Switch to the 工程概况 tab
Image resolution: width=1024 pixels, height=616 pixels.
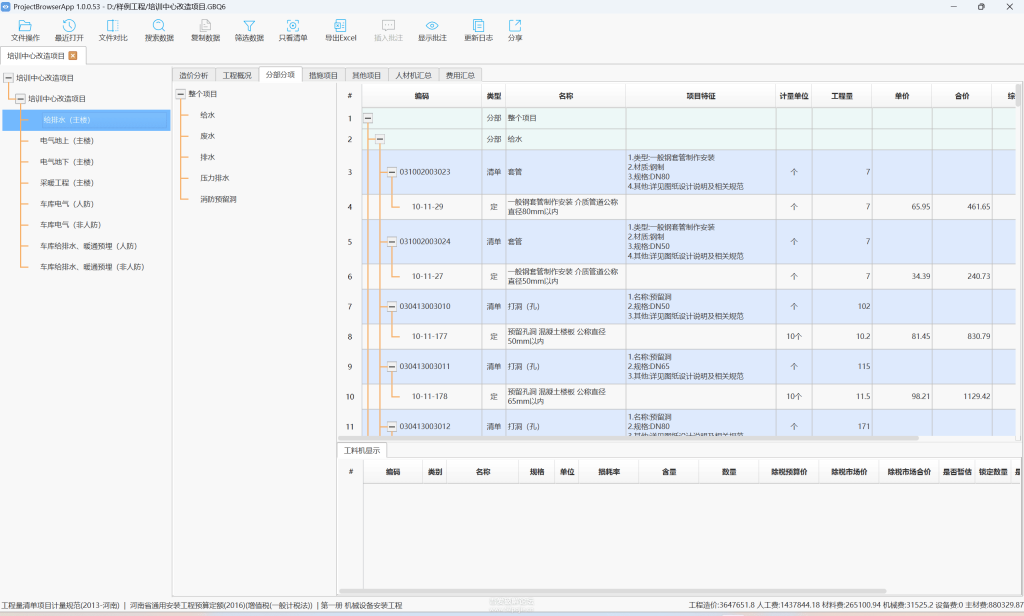(x=237, y=75)
